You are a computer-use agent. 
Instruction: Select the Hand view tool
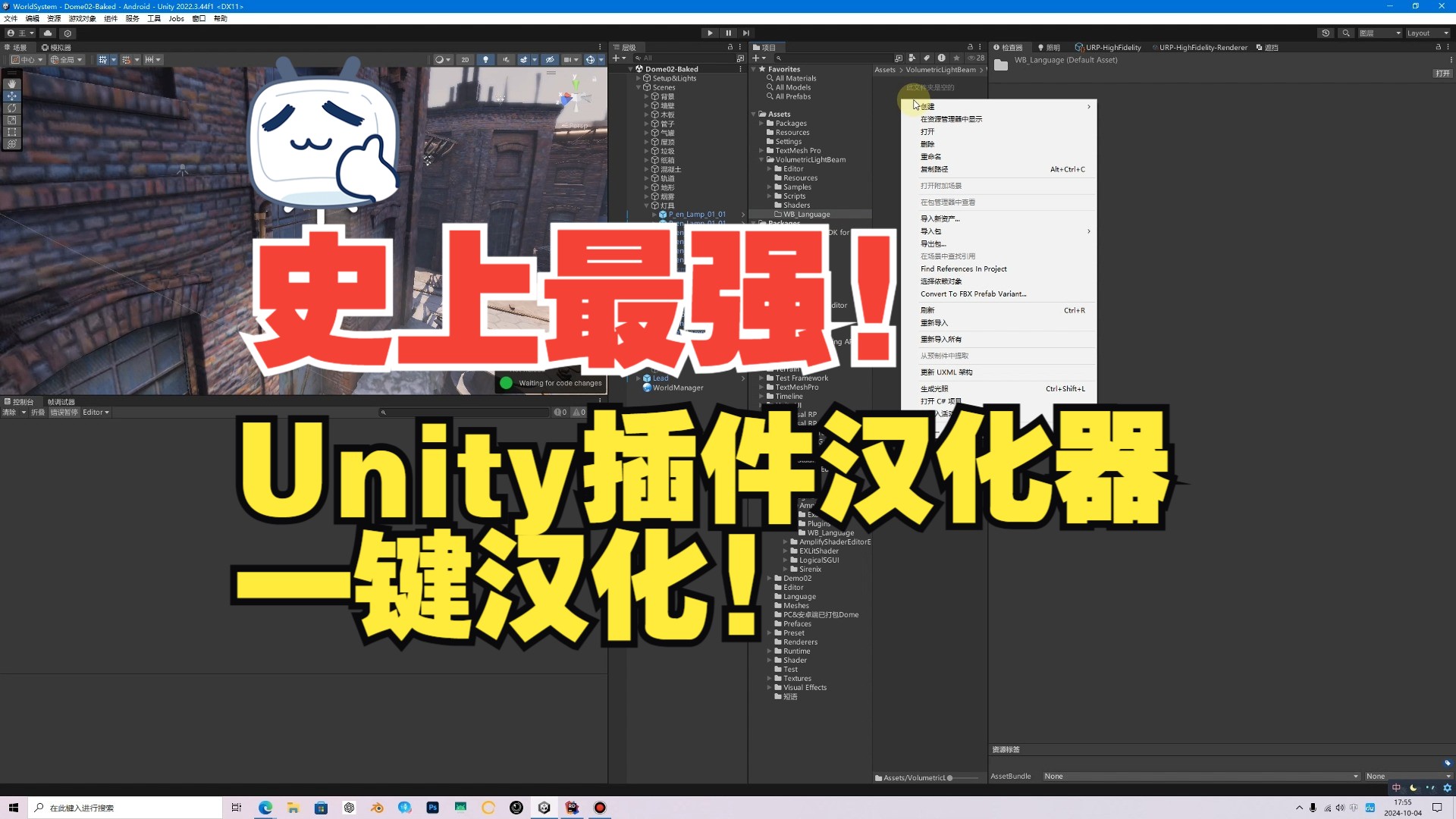click(11, 83)
